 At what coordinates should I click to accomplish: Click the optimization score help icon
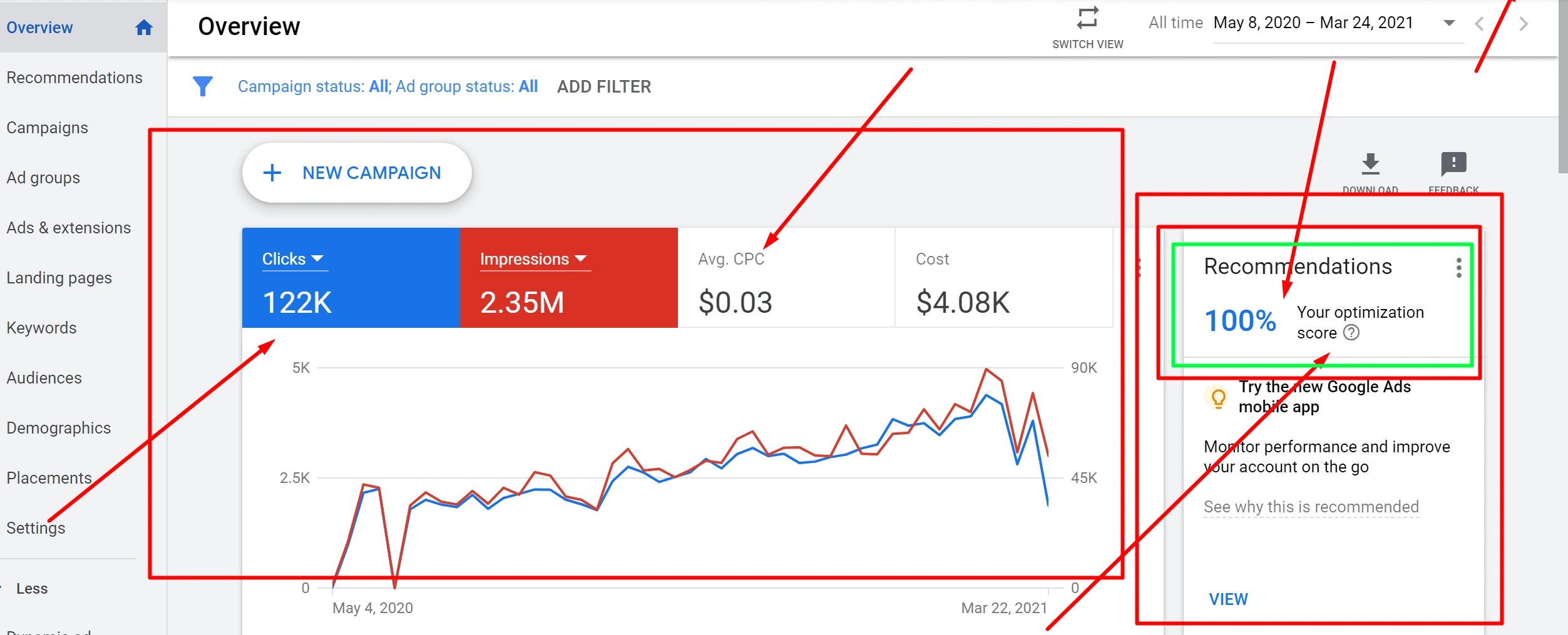[1351, 333]
